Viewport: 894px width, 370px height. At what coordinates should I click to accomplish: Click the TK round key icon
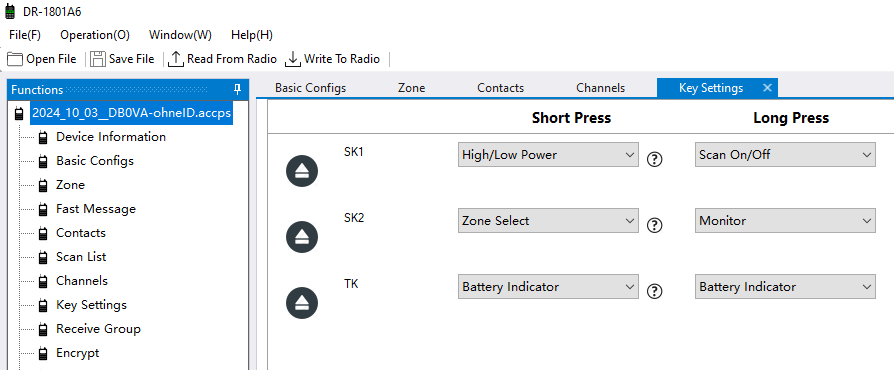302,303
